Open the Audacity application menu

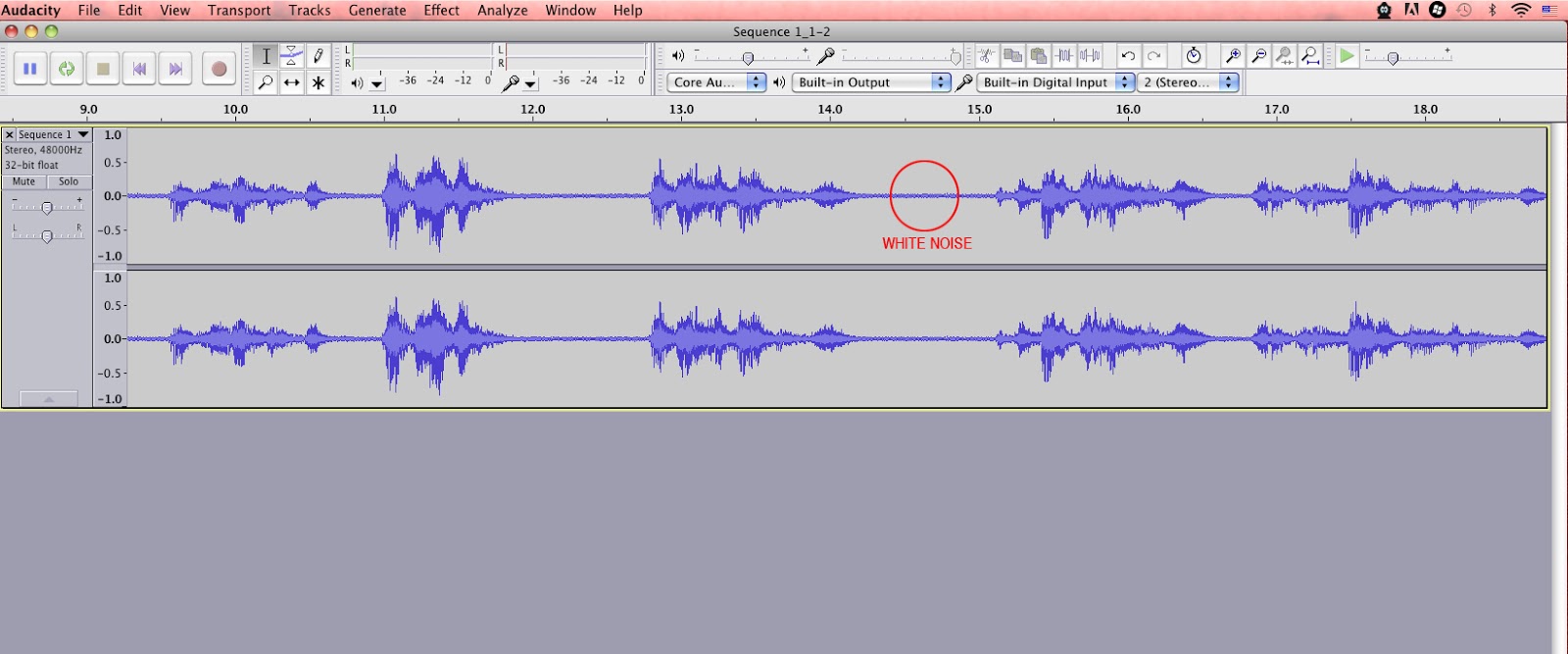click(31, 10)
